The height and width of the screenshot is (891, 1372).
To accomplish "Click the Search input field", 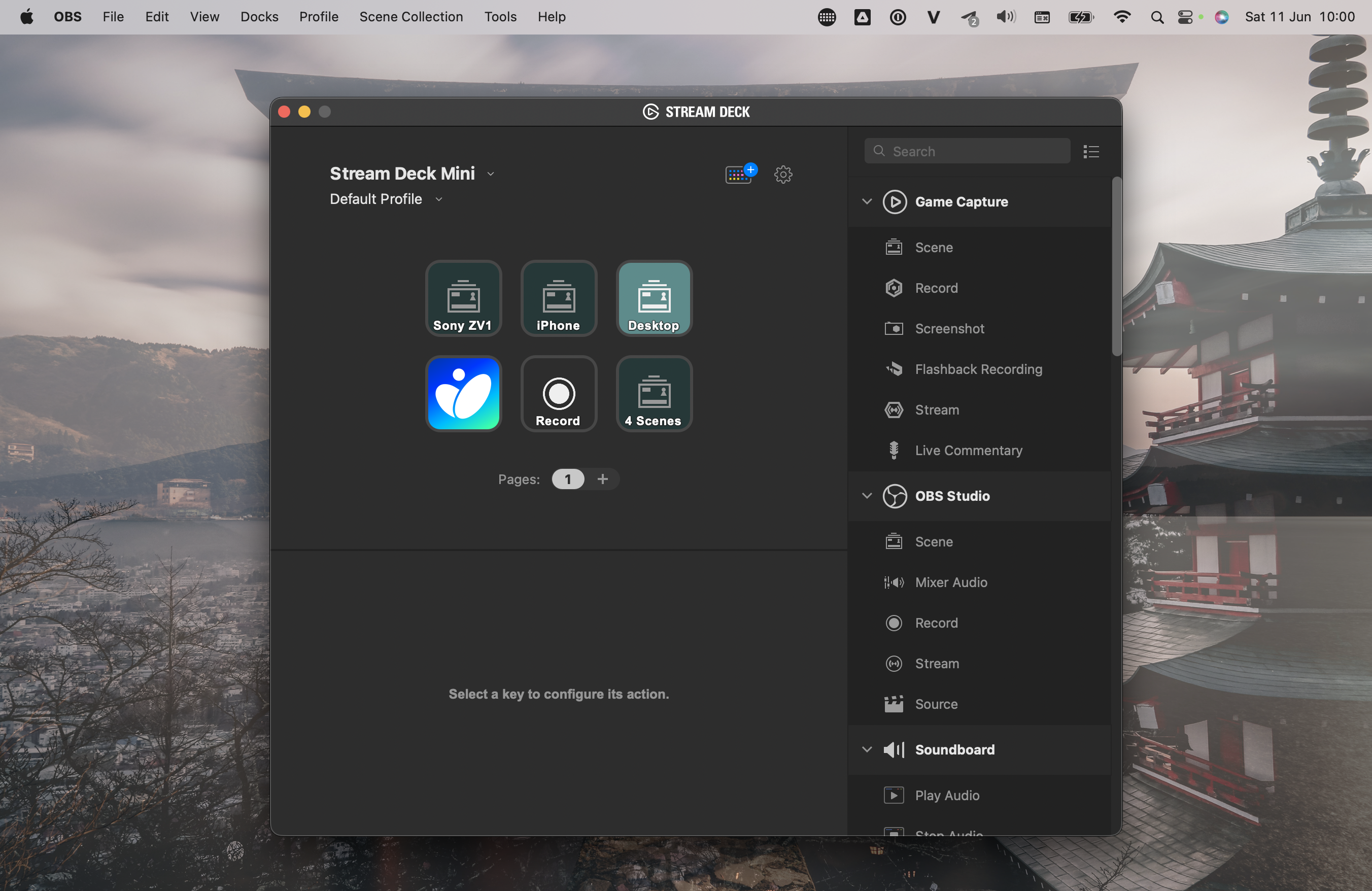I will (967, 151).
